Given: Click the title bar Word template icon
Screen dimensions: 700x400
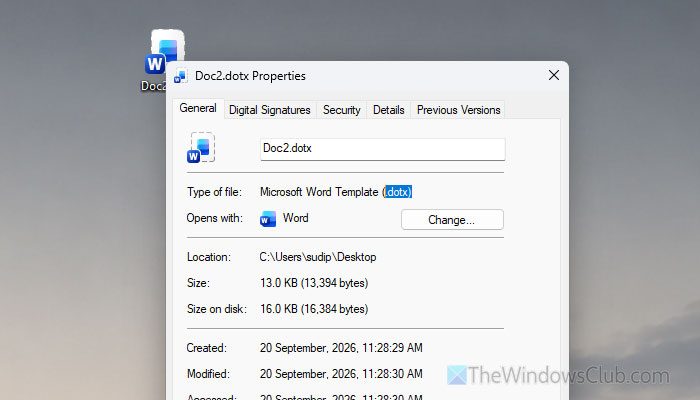Looking at the screenshot, I should tap(180, 76).
